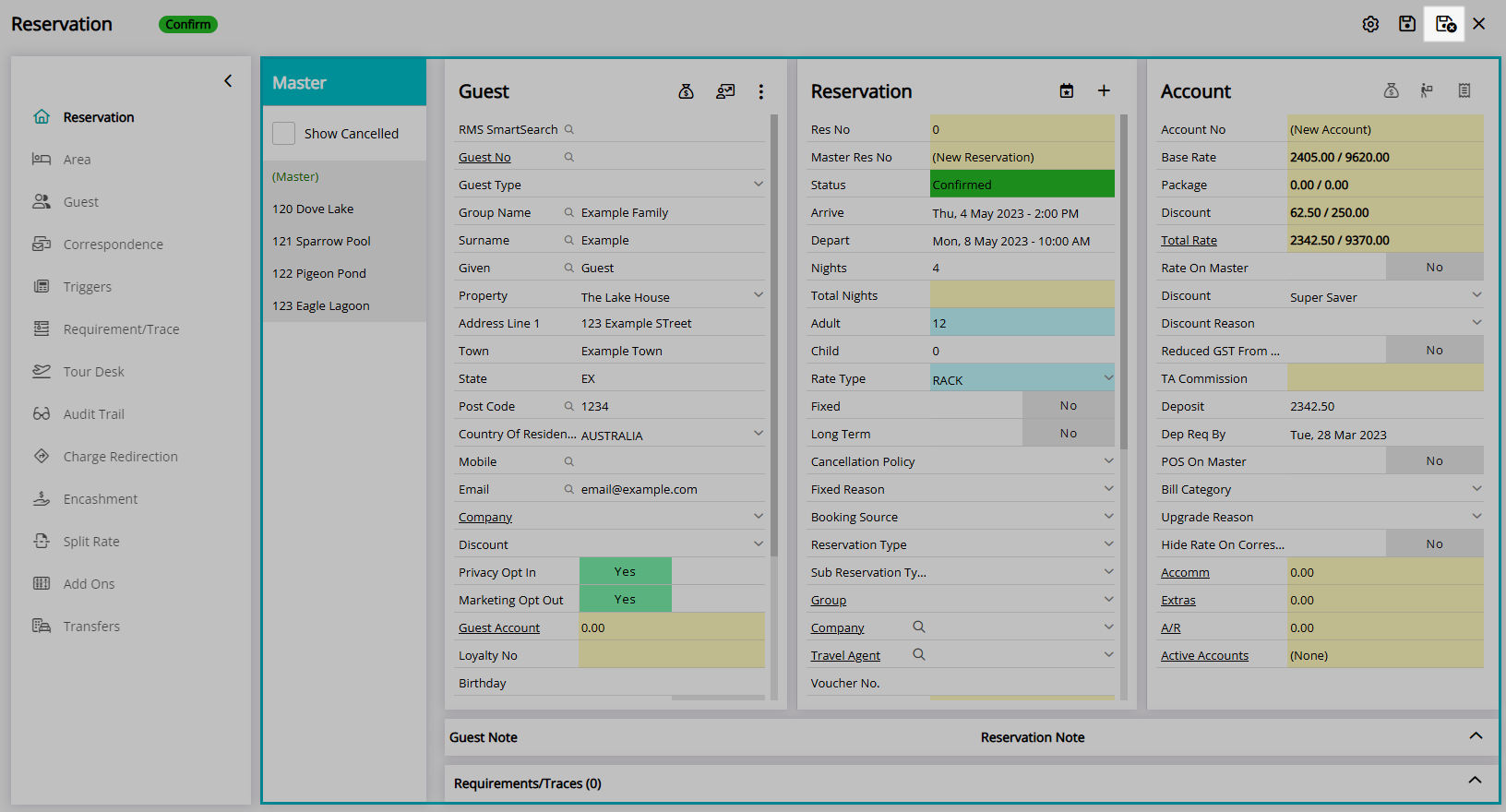This screenshot has height=812, width=1506.
Task: Click the Address Line 1 field
Action: [x=672, y=323]
